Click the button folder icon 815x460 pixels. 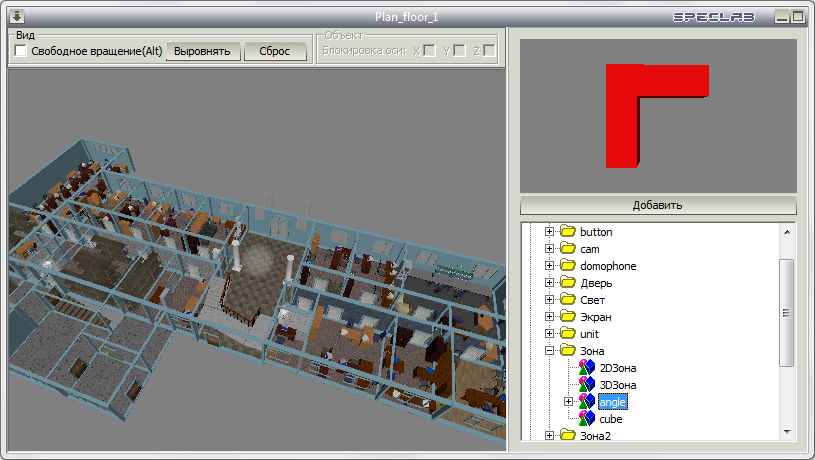[x=568, y=231]
